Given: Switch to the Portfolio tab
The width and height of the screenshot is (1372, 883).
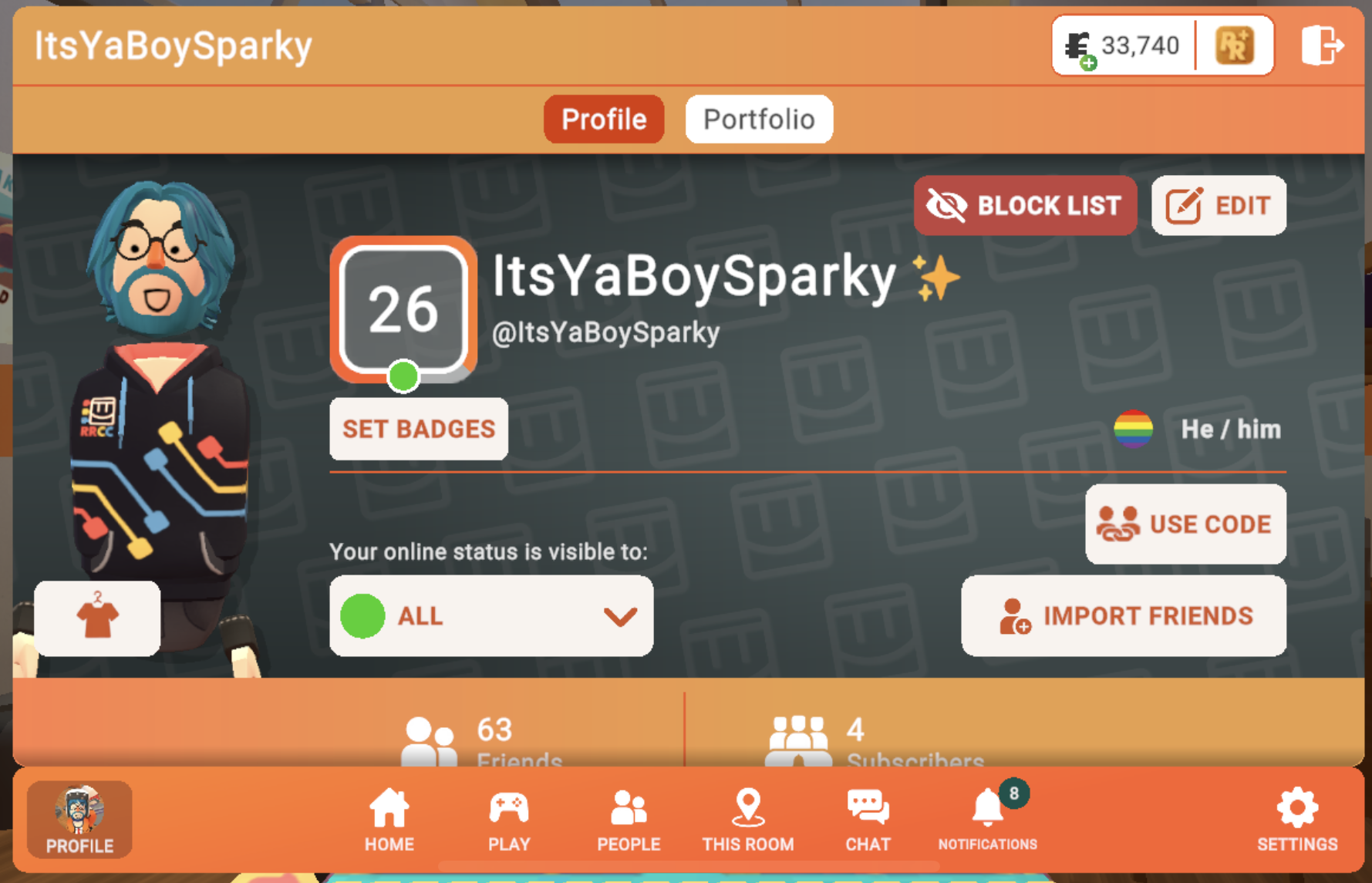Looking at the screenshot, I should pyautogui.click(x=759, y=120).
